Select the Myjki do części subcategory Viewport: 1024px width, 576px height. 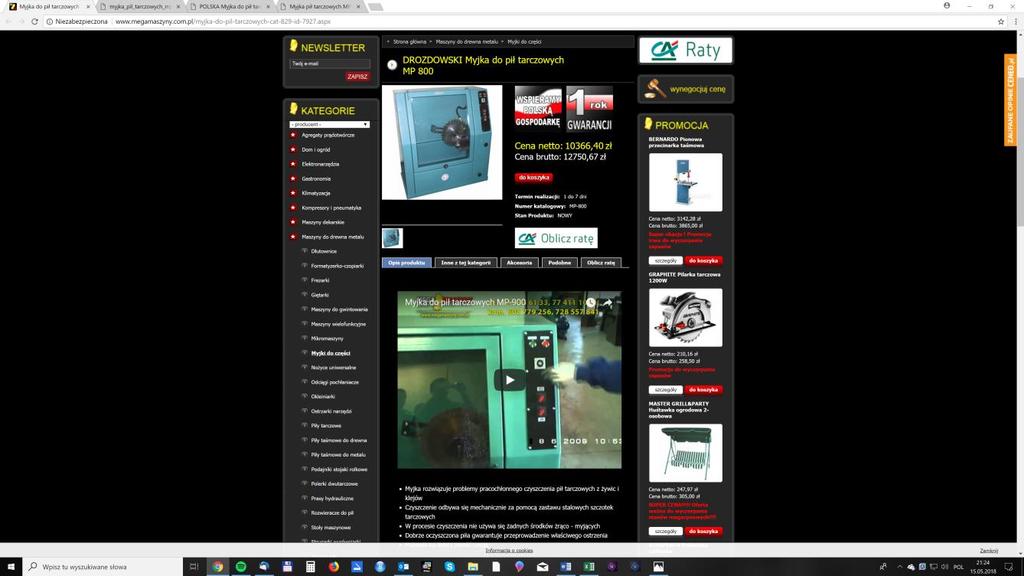click(x=330, y=353)
